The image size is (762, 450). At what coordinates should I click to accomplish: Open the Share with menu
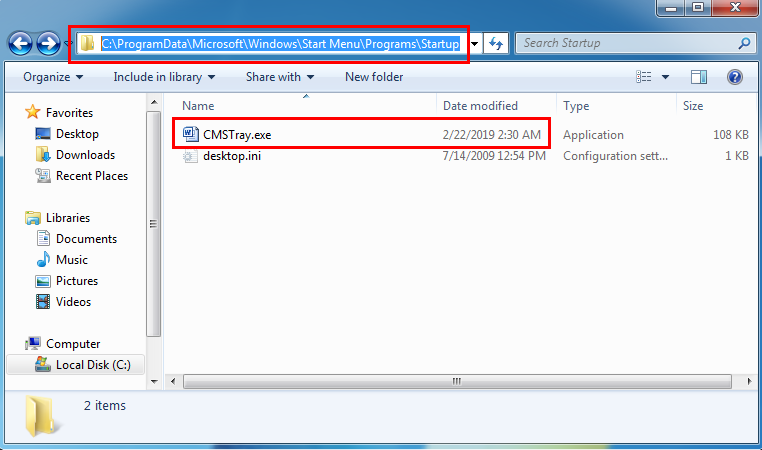pos(280,77)
